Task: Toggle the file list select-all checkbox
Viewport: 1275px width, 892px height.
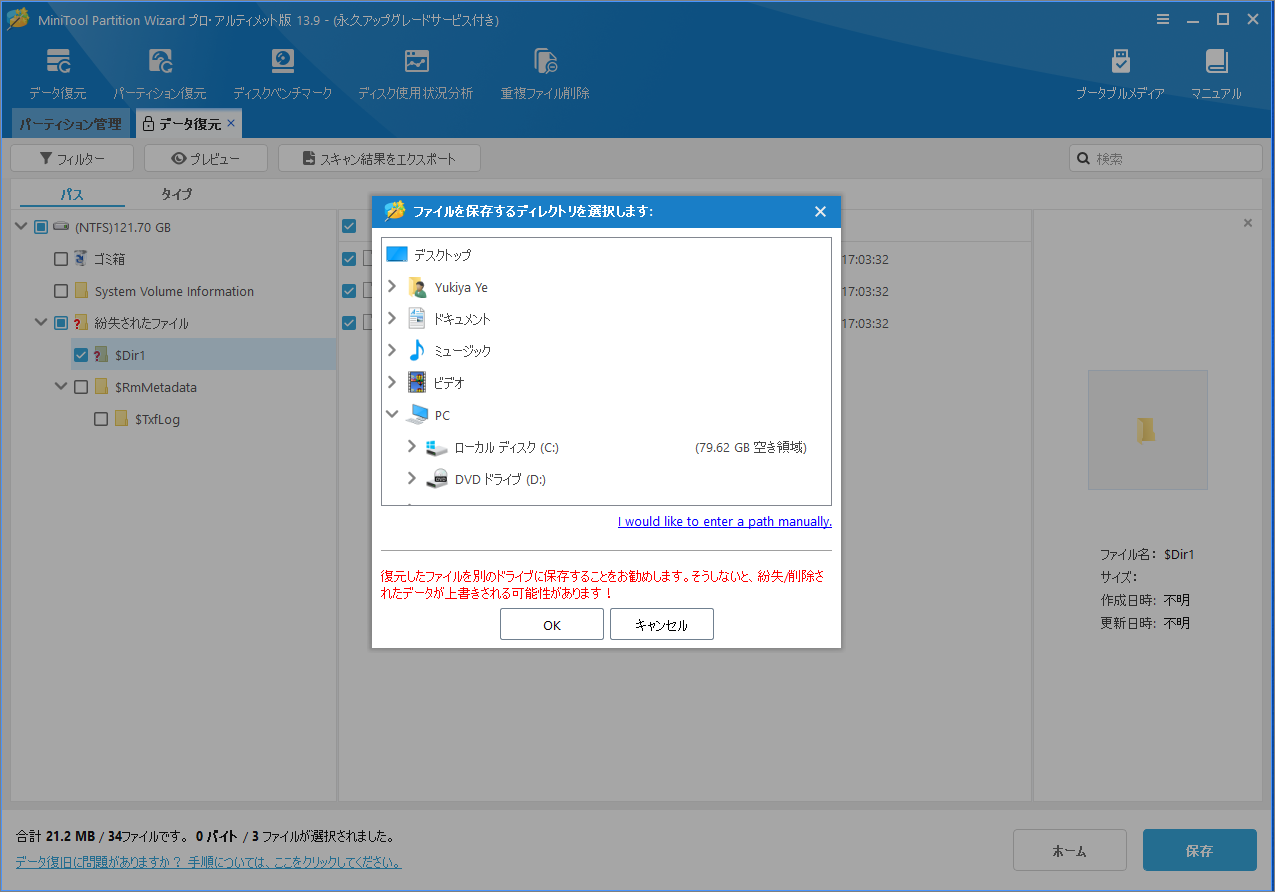Action: tap(349, 226)
